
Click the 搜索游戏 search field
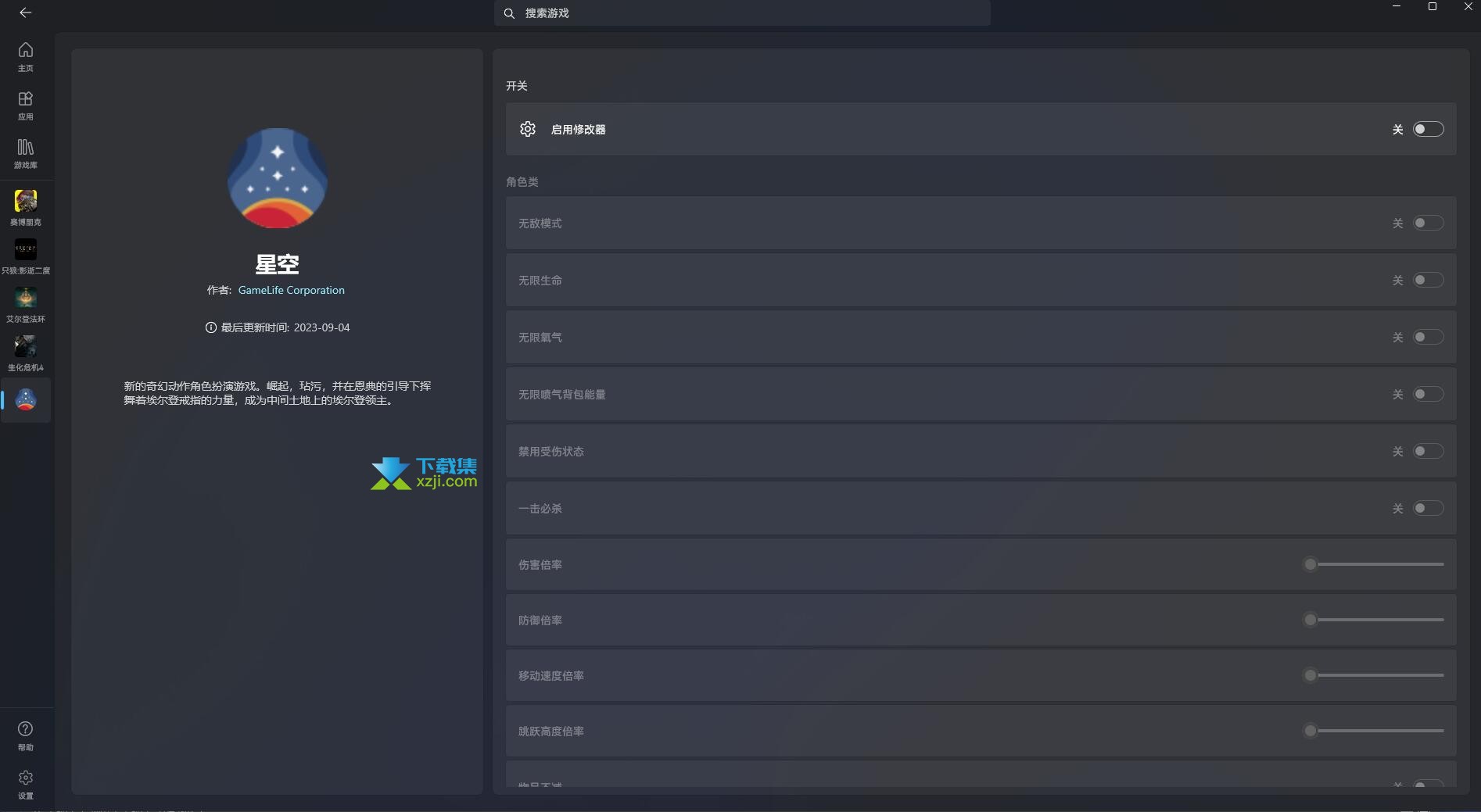pos(742,13)
